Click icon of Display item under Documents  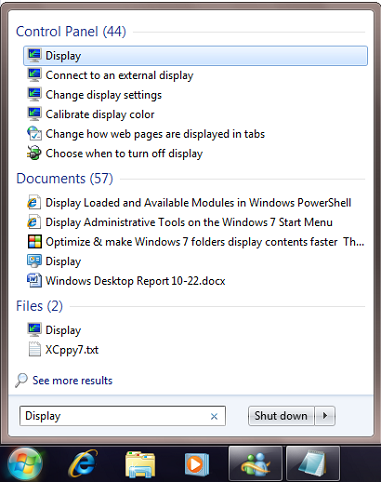click(x=34, y=261)
